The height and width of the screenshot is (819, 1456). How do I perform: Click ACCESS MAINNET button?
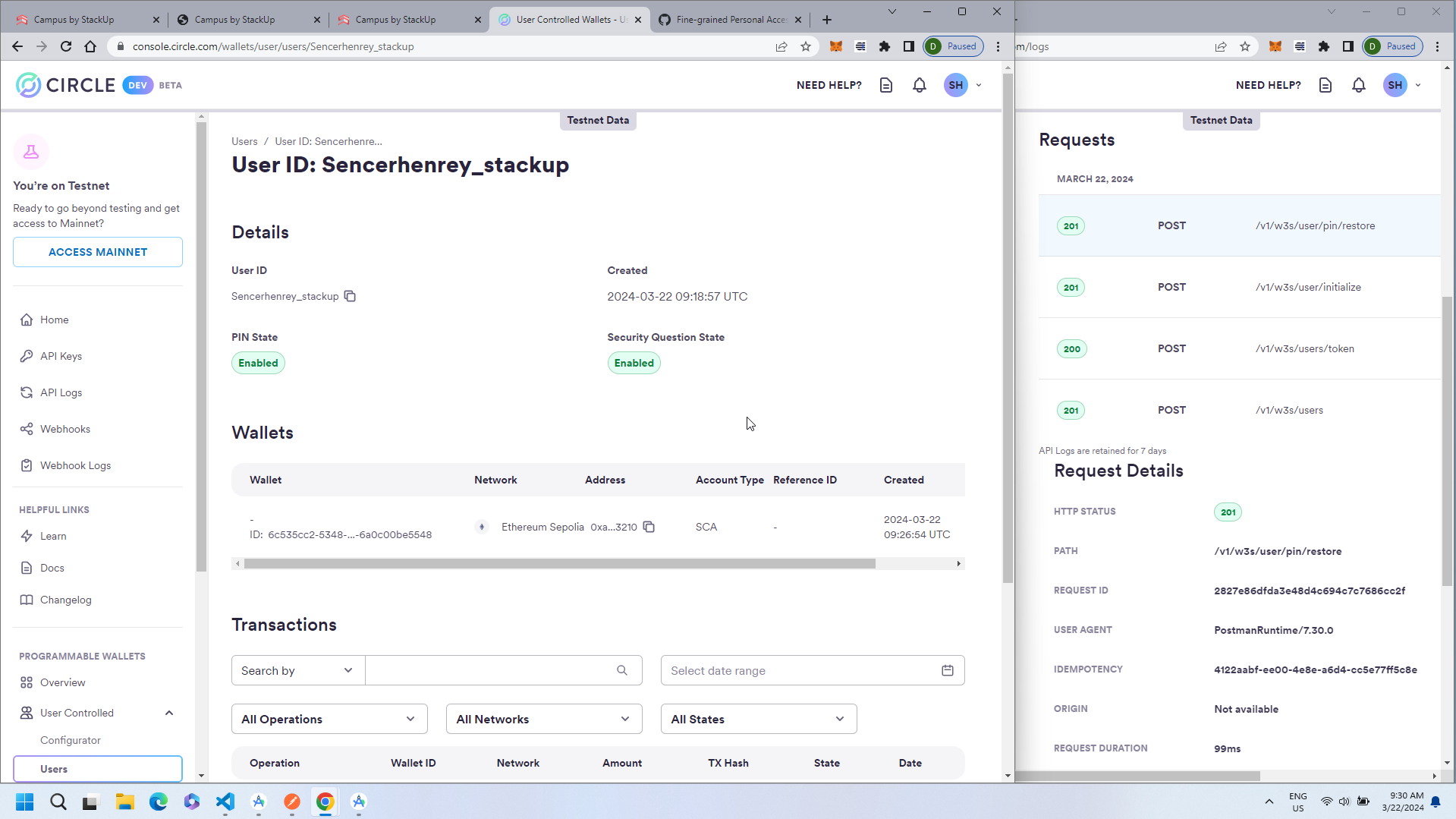[x=98, y=252]
